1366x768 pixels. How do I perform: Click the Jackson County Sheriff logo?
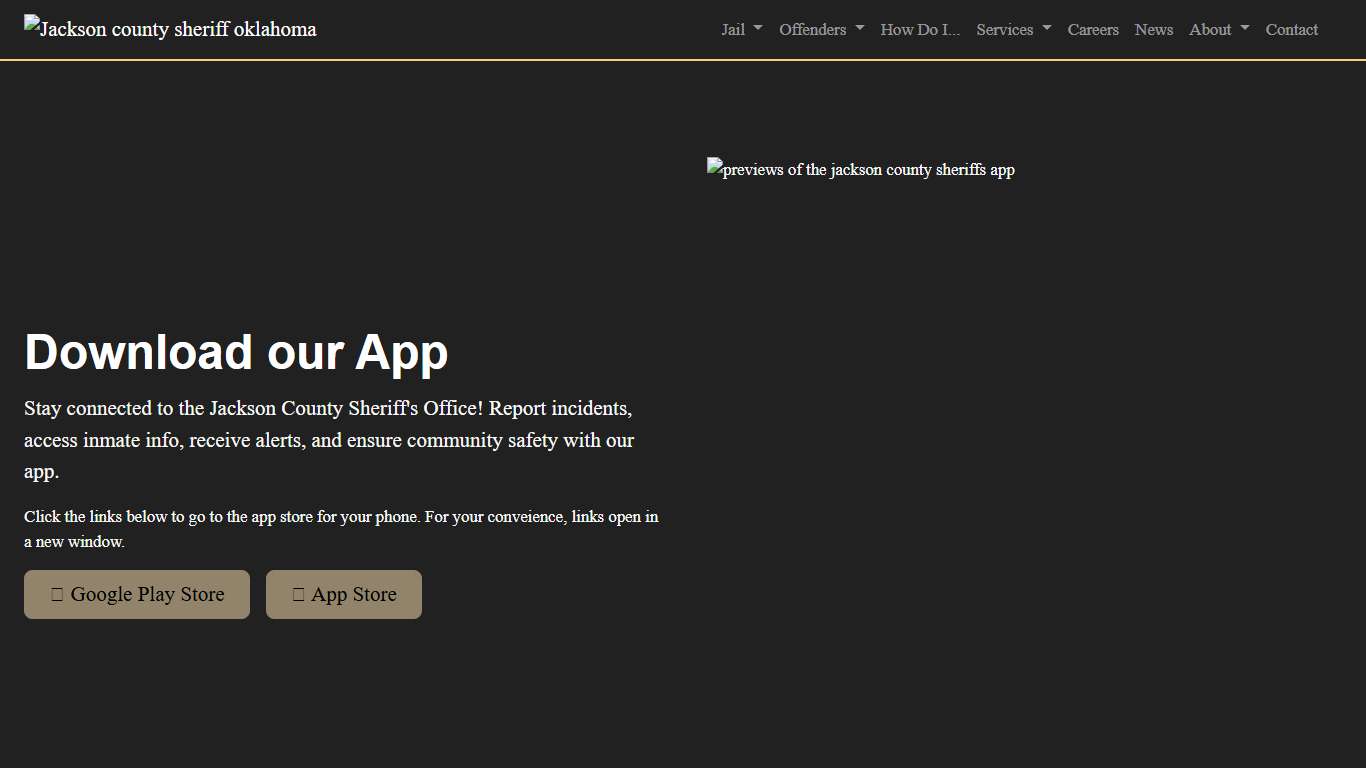pyautogui.click(x=170, y=29)
